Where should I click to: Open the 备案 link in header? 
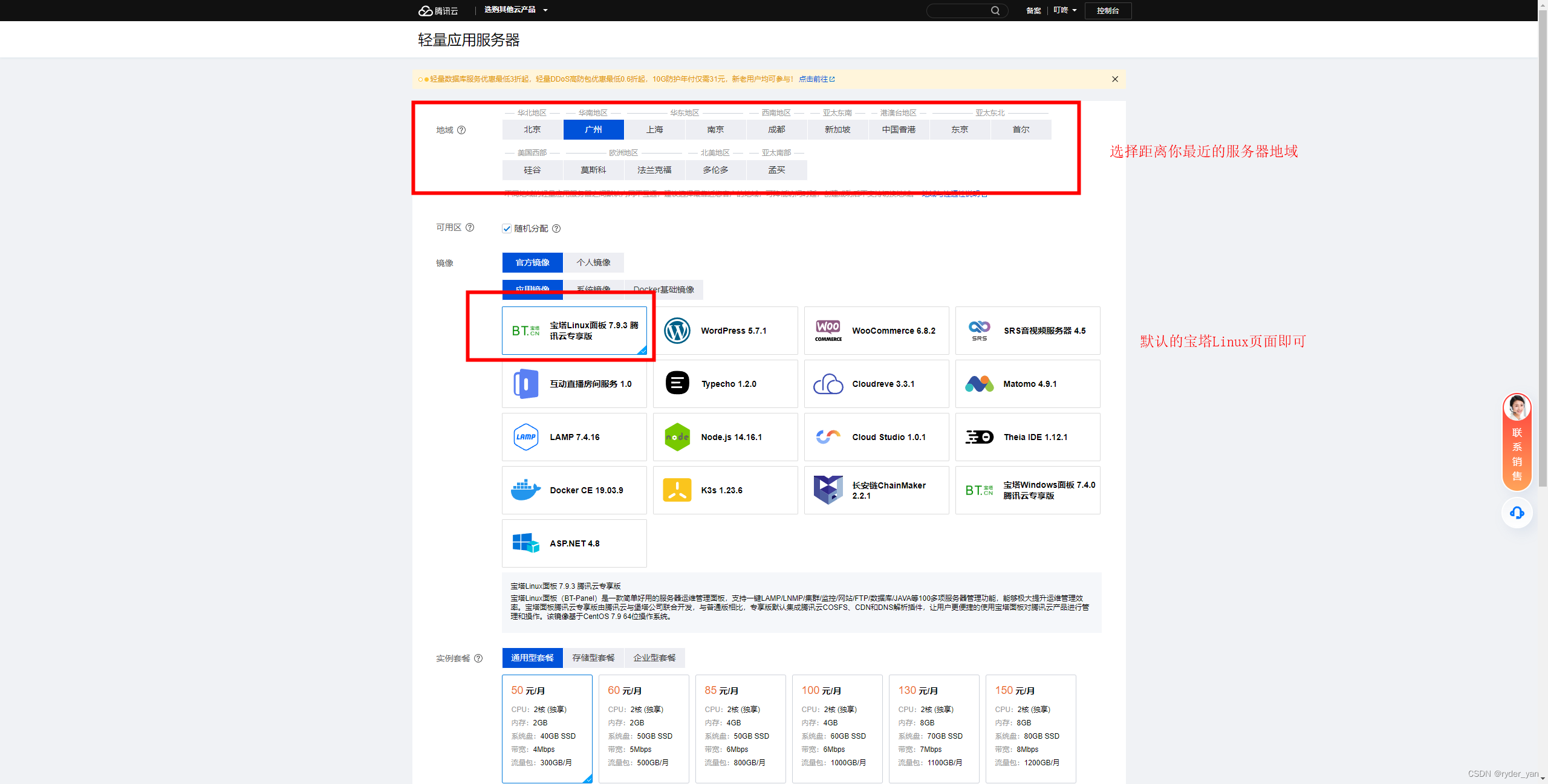click(x=1033, y=10)
